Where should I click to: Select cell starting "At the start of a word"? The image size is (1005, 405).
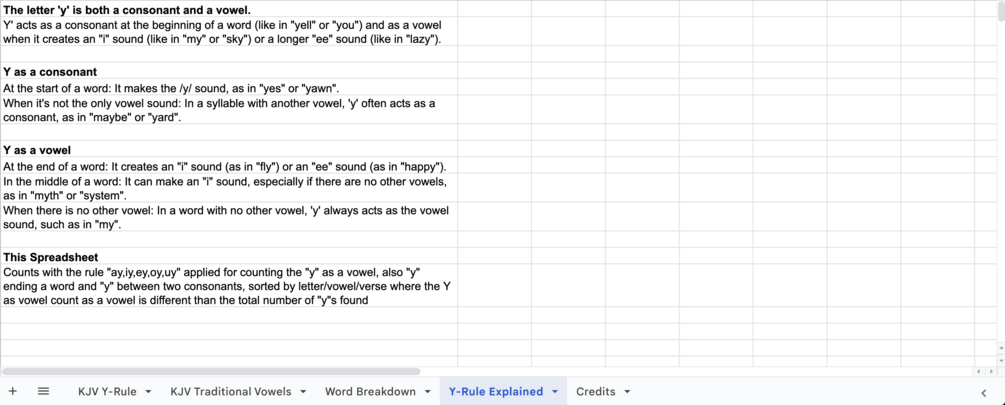click(229, 88)
